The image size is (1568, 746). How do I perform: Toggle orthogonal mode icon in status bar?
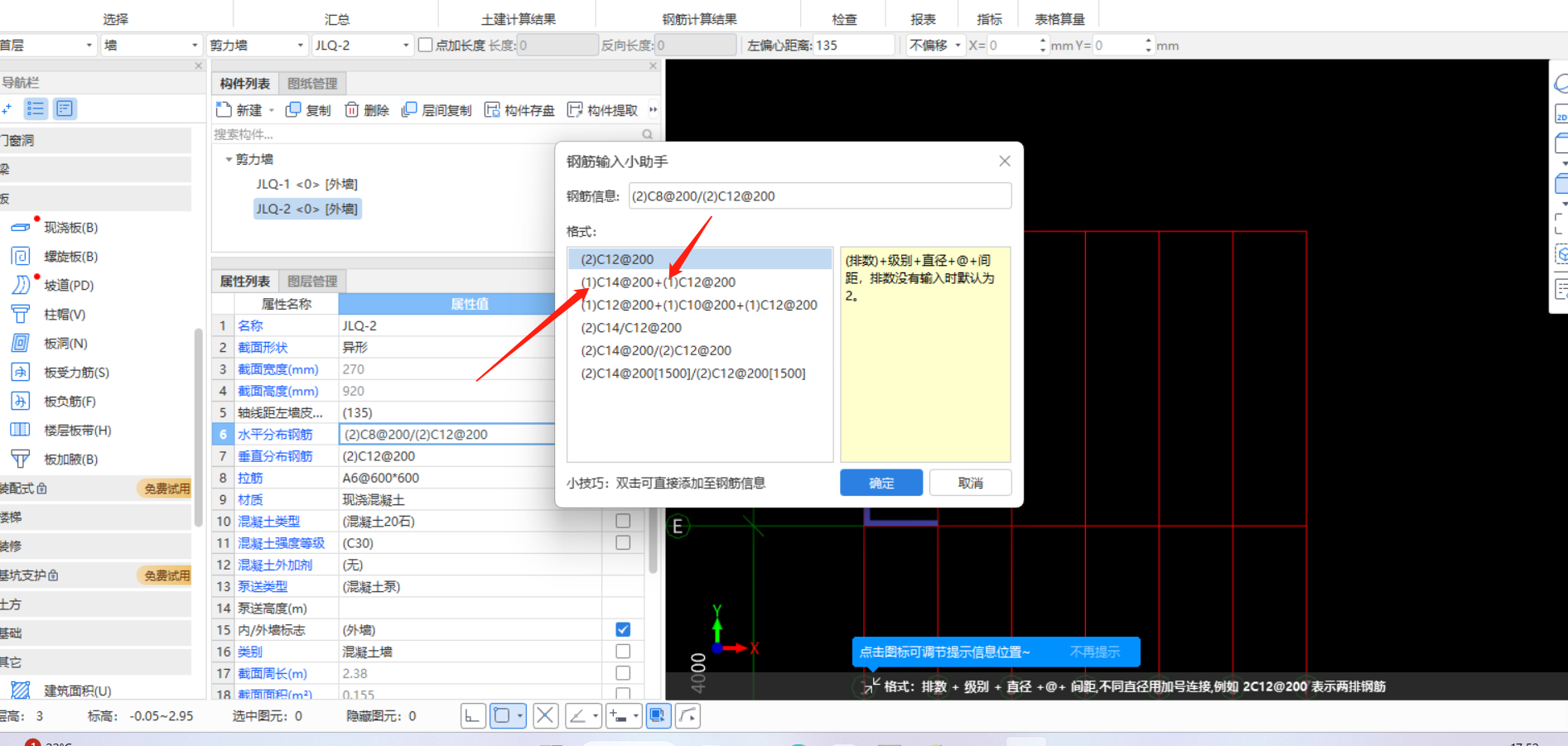pos(472,715)
